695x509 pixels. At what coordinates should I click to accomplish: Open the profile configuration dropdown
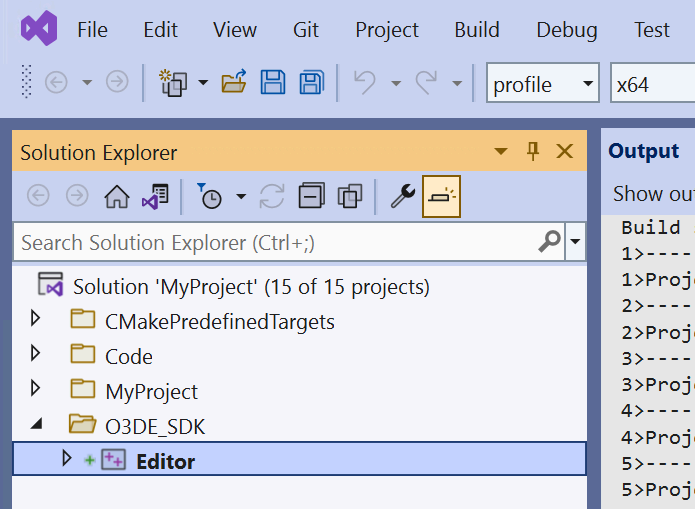coord(587,84)
